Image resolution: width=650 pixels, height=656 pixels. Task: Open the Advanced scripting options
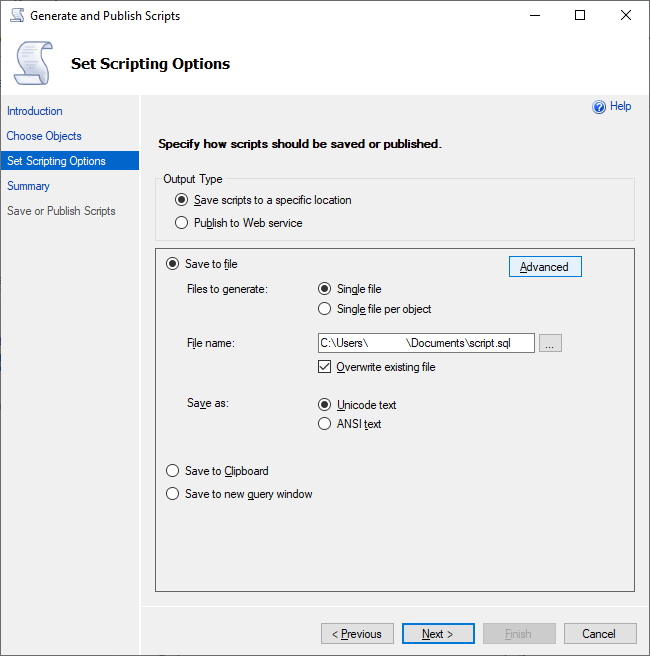pos(545,267)
